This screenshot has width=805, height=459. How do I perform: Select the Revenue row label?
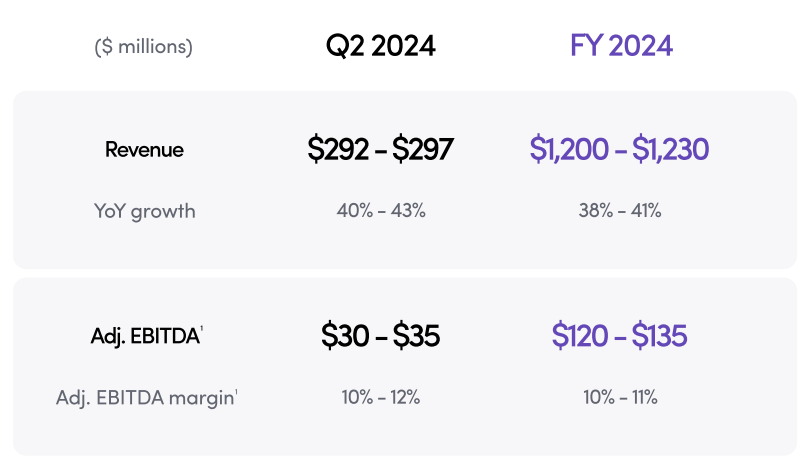(144, 150)
